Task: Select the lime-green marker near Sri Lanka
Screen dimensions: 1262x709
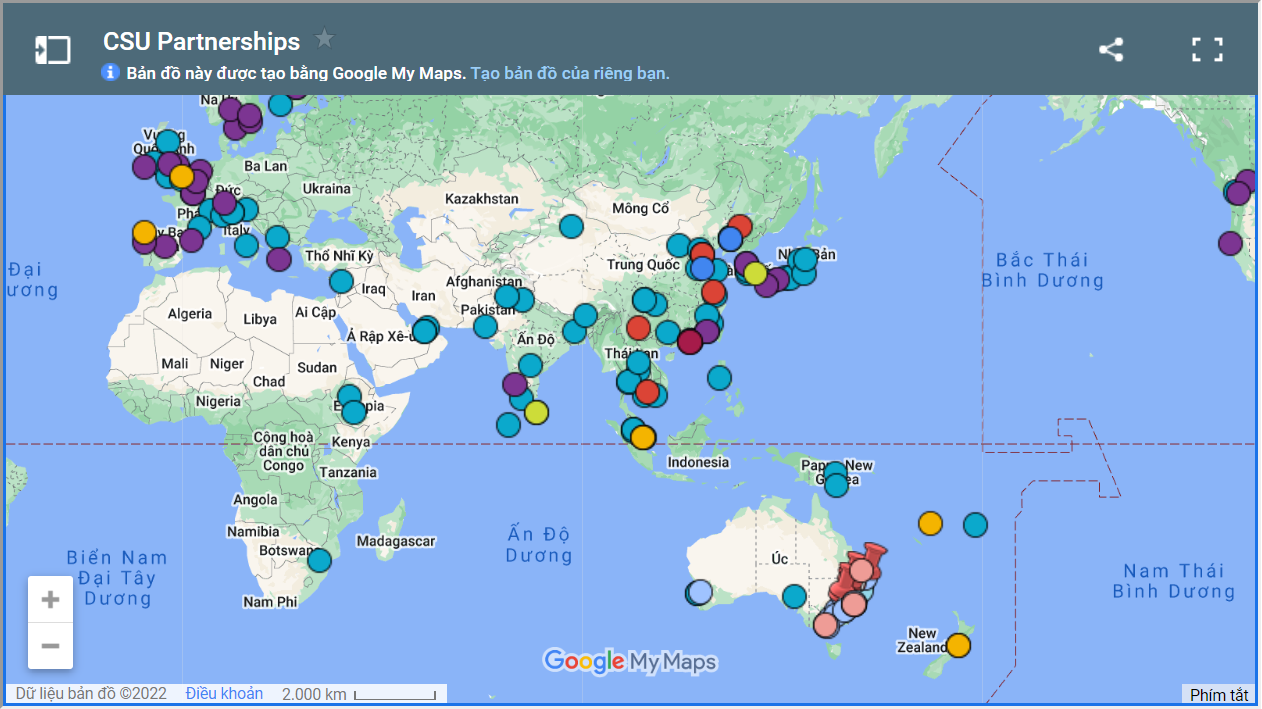Action: 537,412
